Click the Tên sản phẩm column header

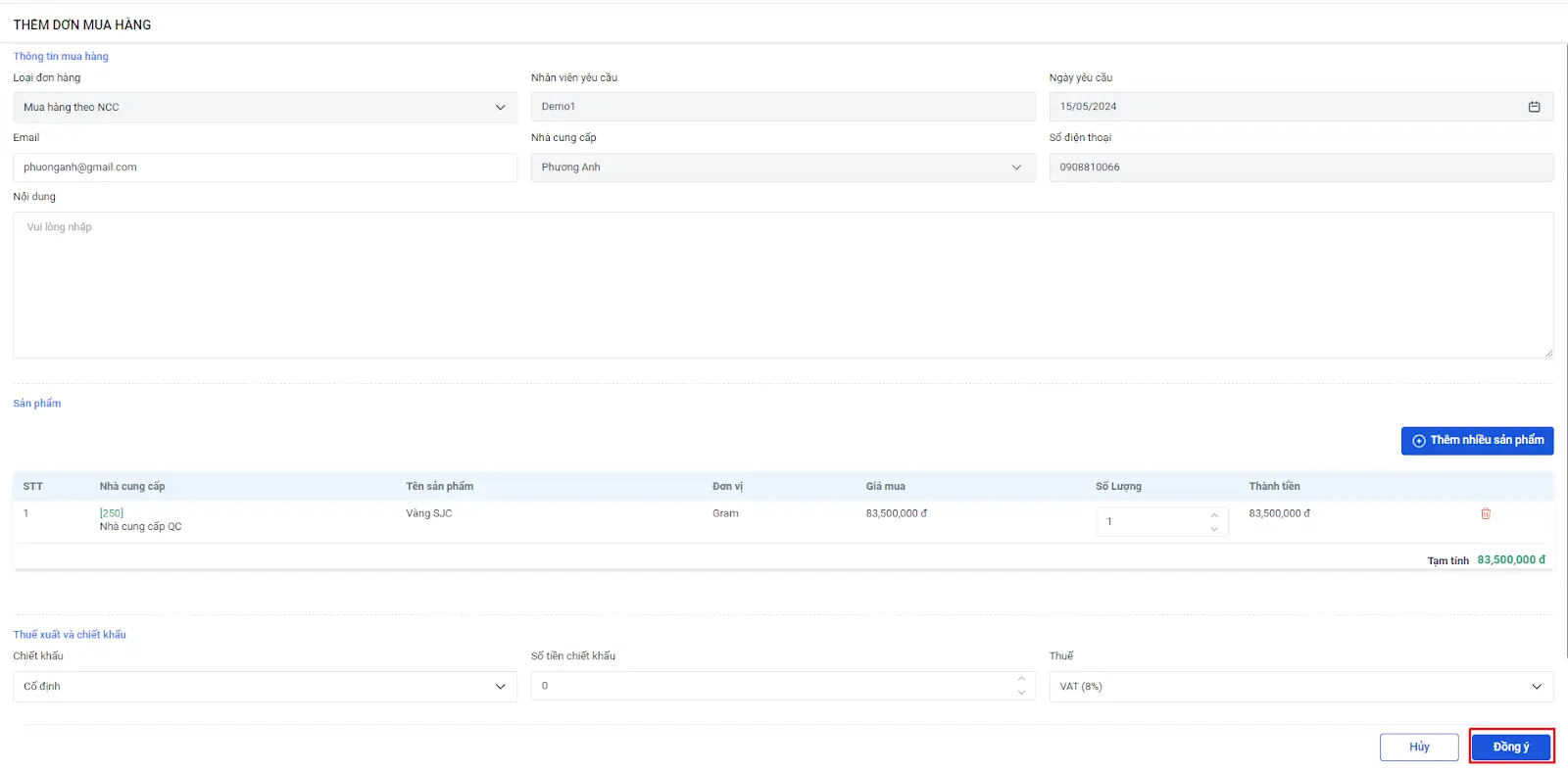point(439,486)
